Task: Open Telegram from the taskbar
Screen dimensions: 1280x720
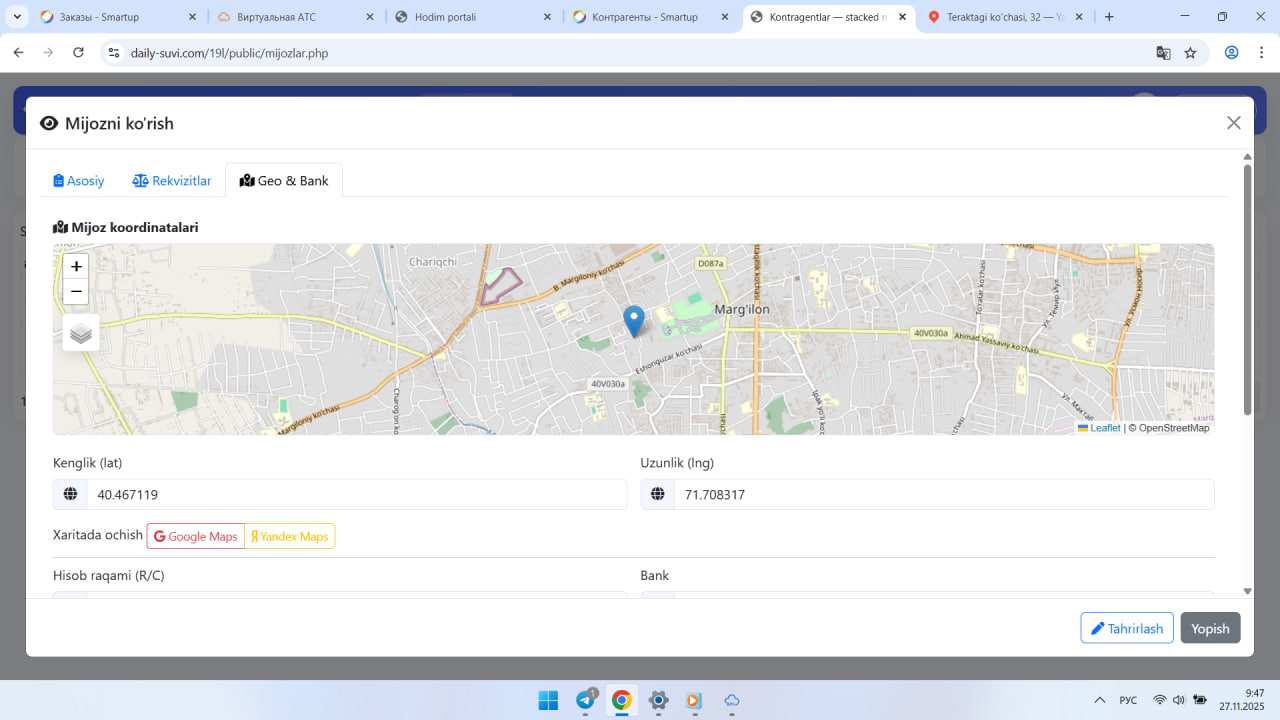Action: (585, 700)
